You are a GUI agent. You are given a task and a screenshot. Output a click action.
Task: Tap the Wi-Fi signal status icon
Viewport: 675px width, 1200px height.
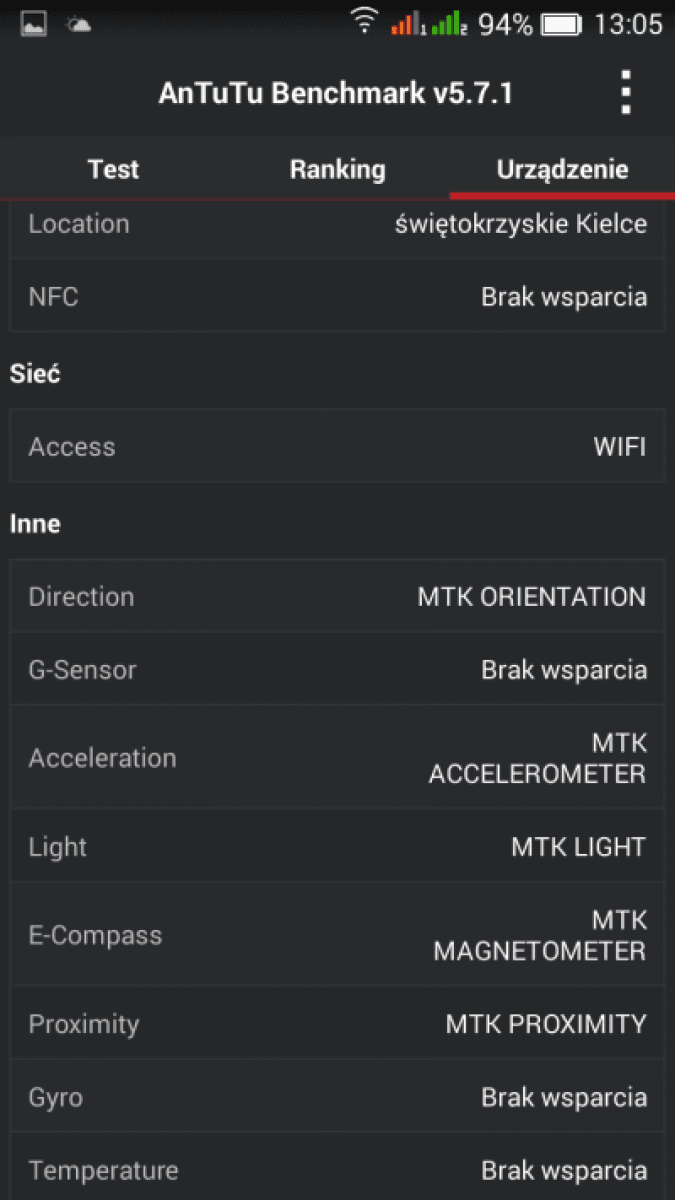point(364,22)
